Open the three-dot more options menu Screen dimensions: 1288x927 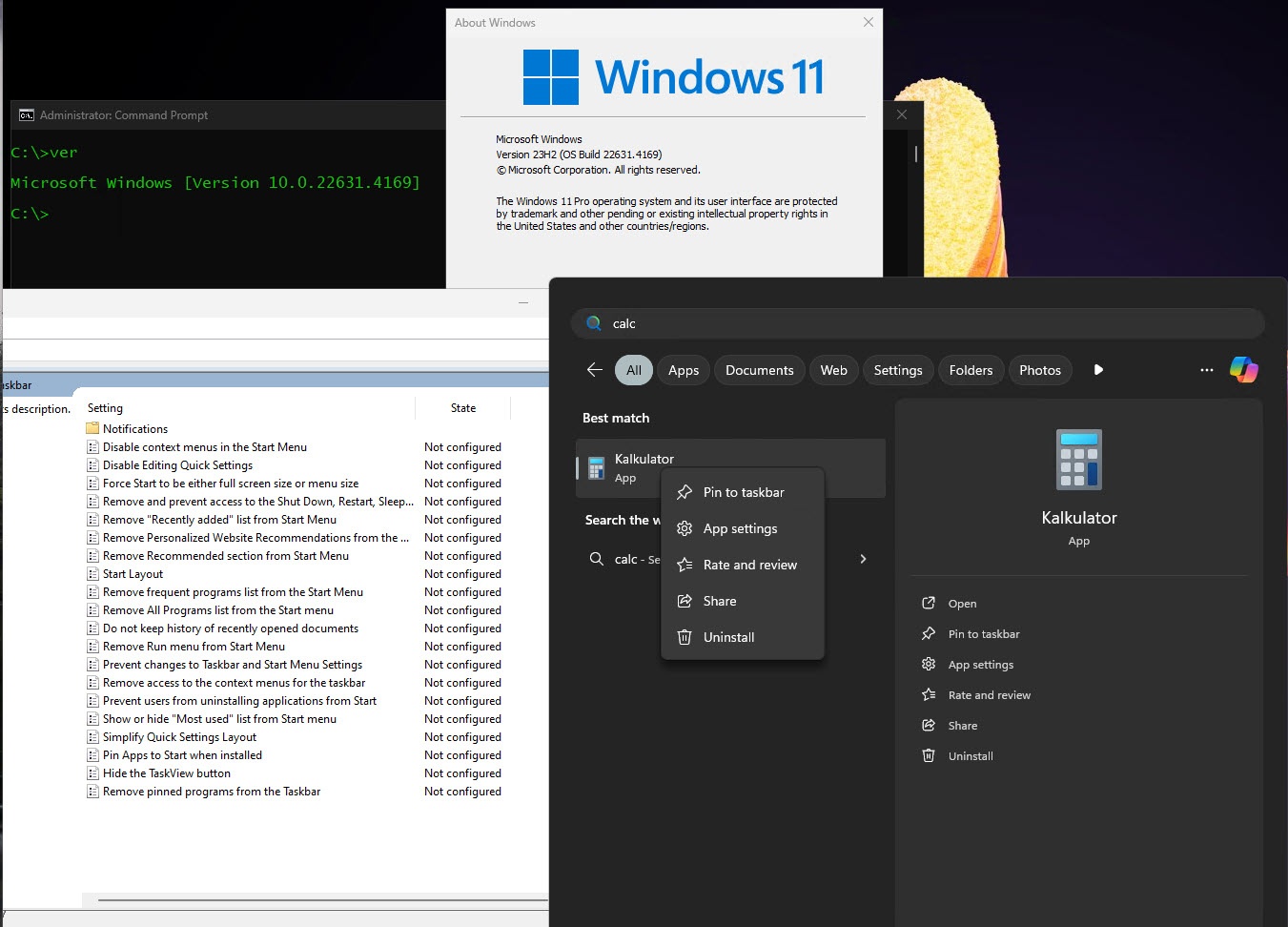[1206, 370]
